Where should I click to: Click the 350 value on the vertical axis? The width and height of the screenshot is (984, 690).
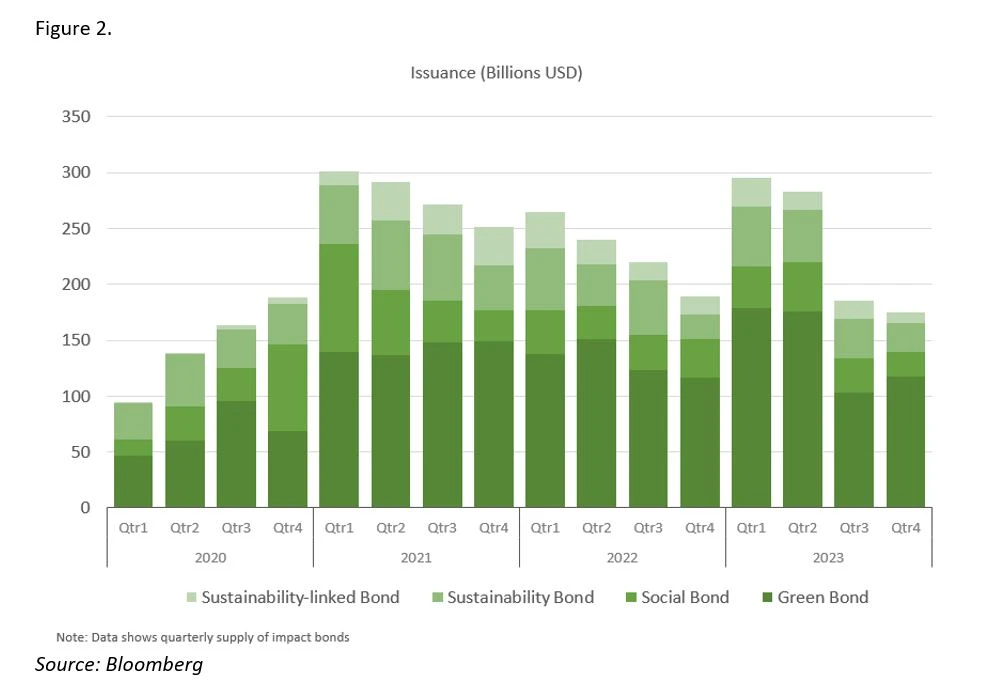point(77,117)
